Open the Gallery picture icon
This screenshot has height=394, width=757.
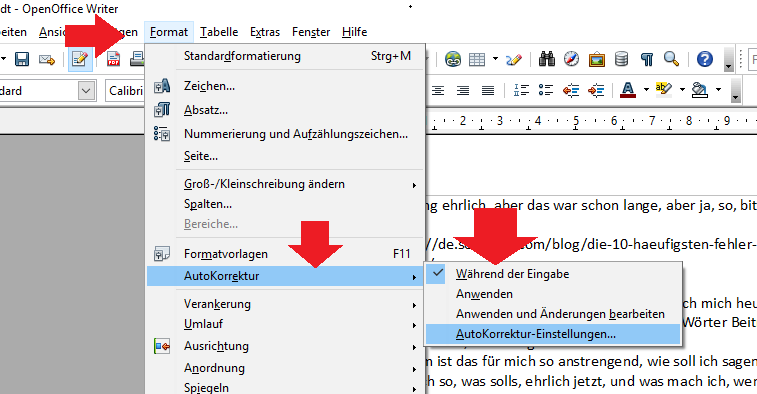[x=597, y=59]
